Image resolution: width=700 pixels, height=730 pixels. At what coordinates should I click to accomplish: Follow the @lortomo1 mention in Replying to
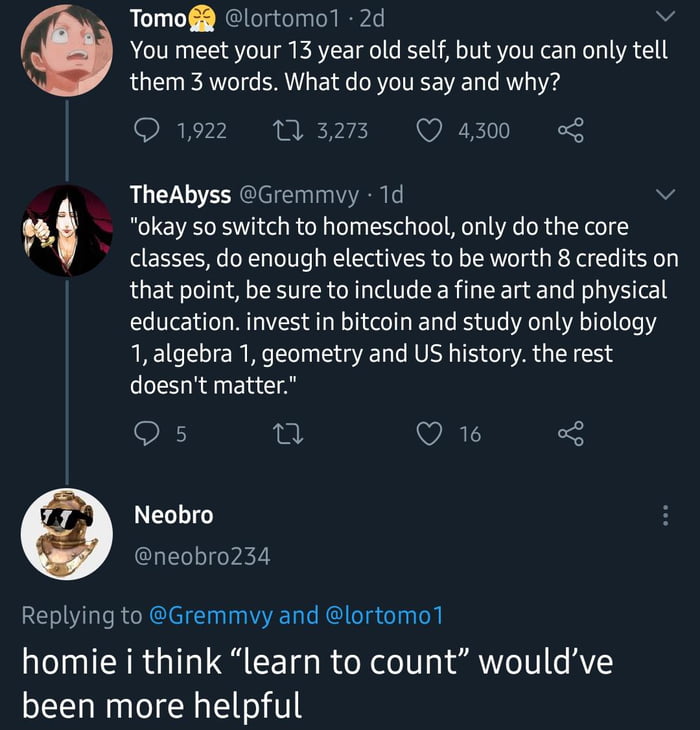(x=385, y=616)
